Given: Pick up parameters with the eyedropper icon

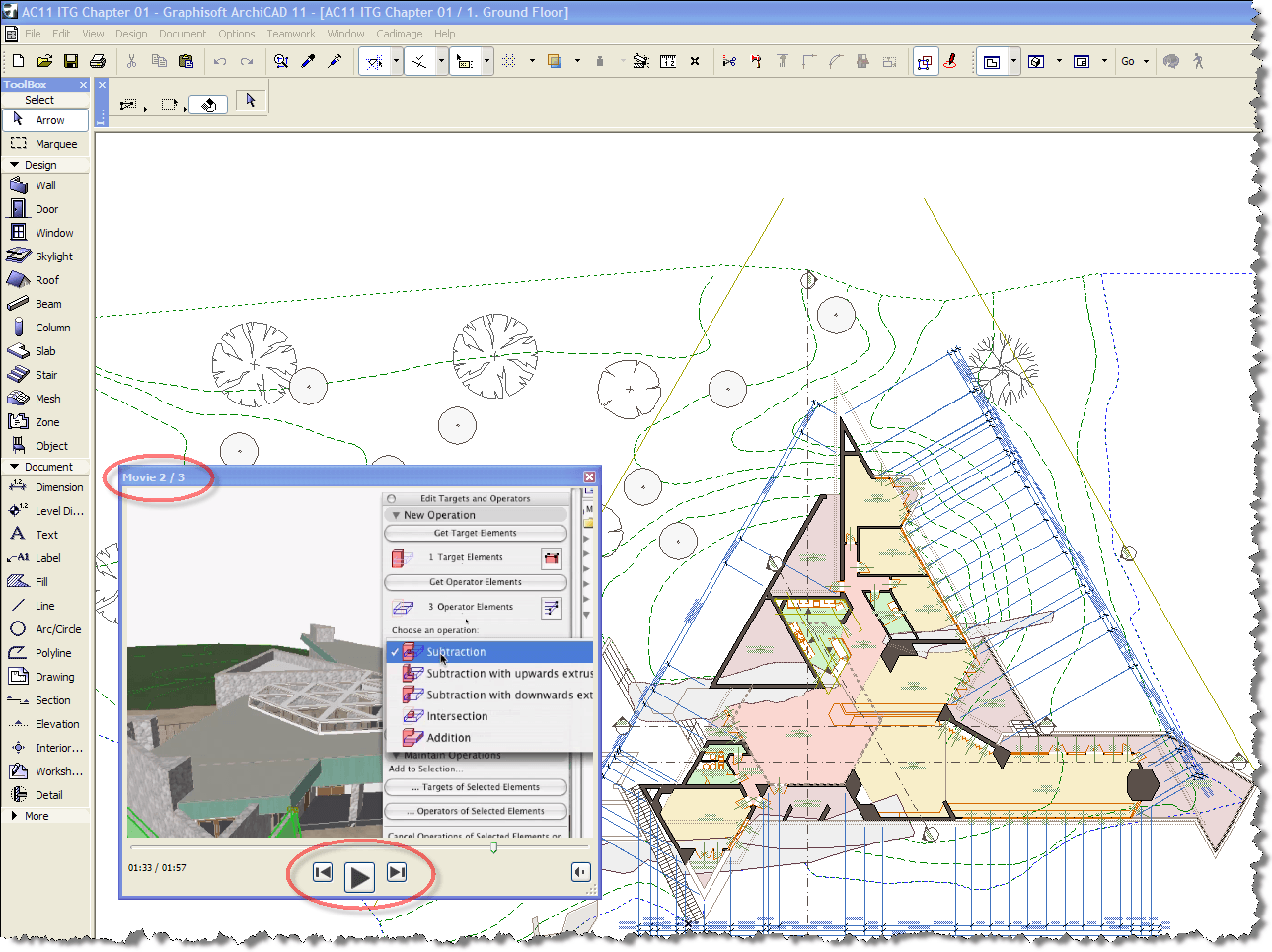Looking at the screenshot, I should click(308, 61).
